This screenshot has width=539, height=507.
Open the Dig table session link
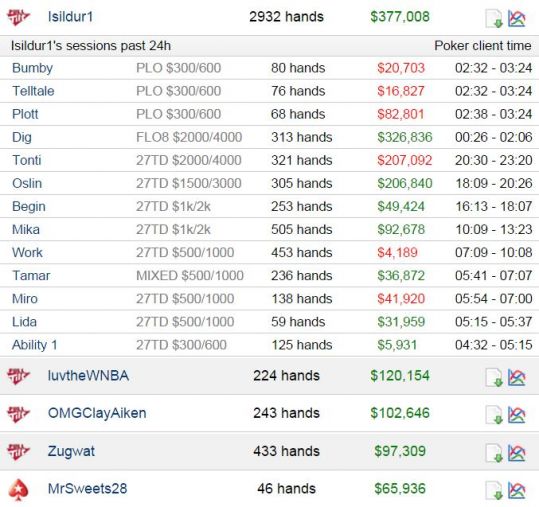[x=22, y=137]
